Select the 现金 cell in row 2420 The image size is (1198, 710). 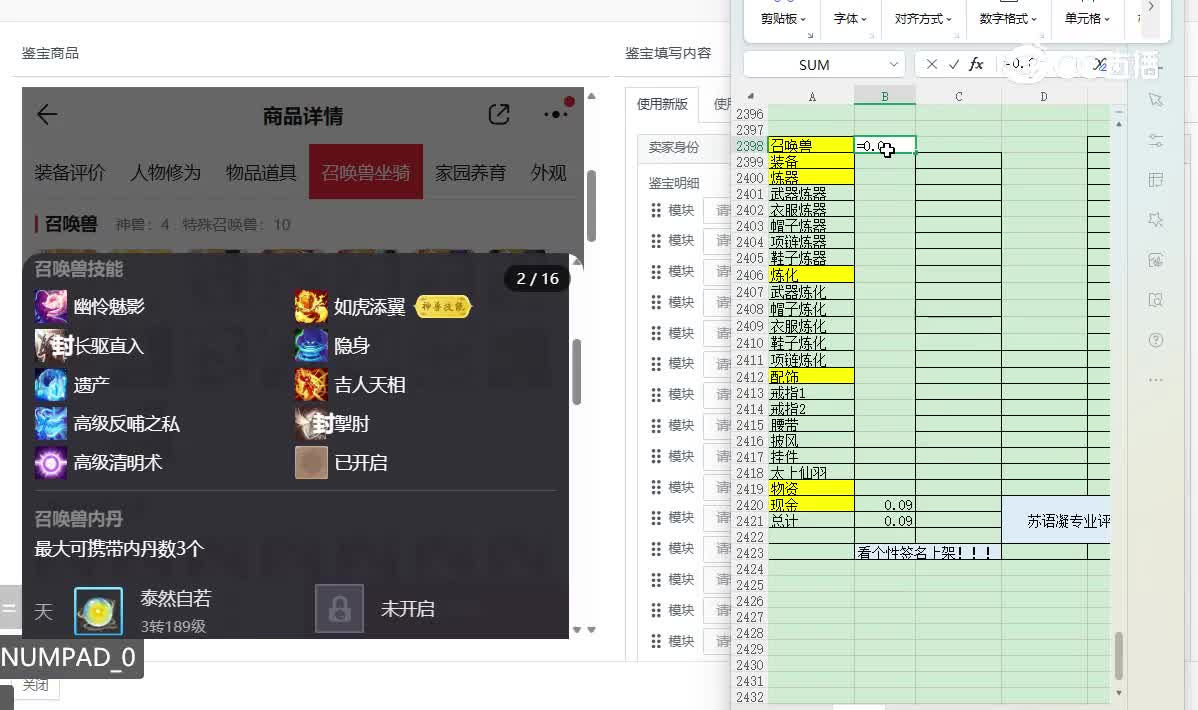point(811,504)
